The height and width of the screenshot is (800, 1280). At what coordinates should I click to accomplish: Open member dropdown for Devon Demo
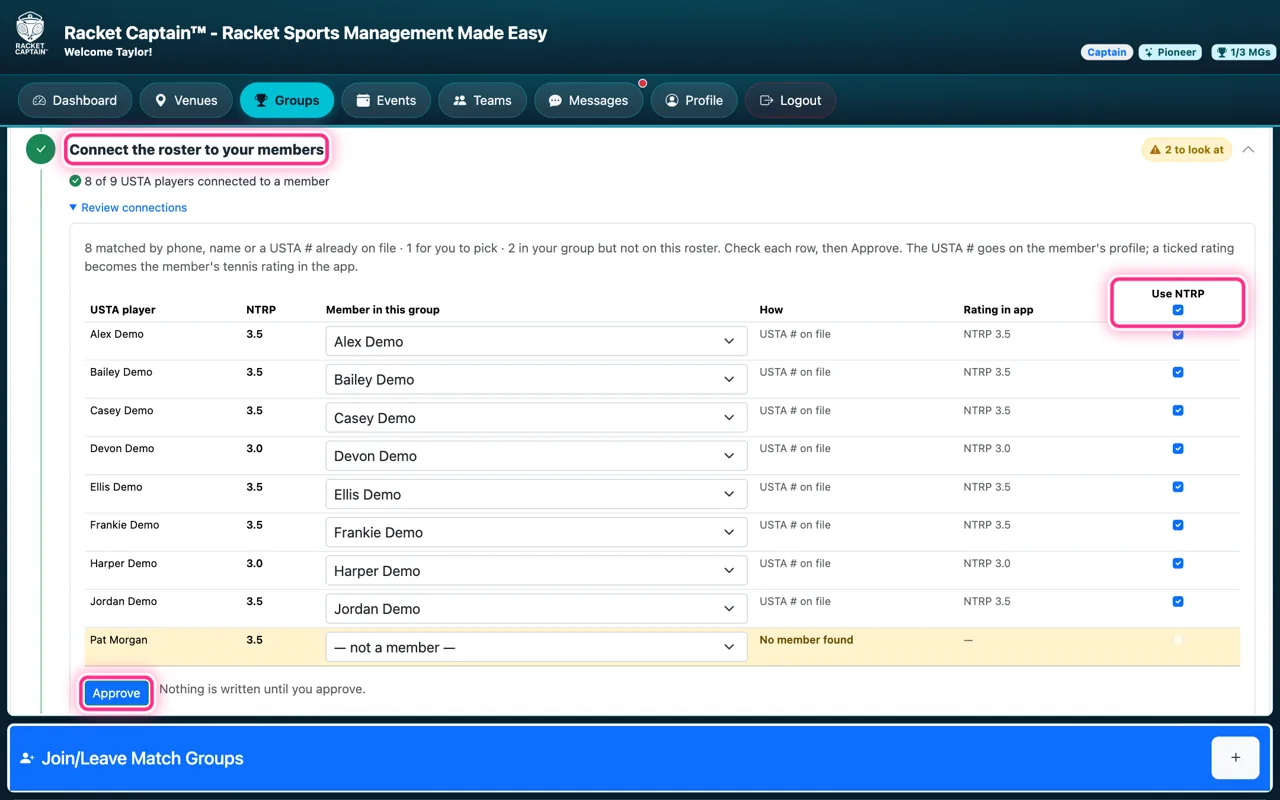[536, 456]
